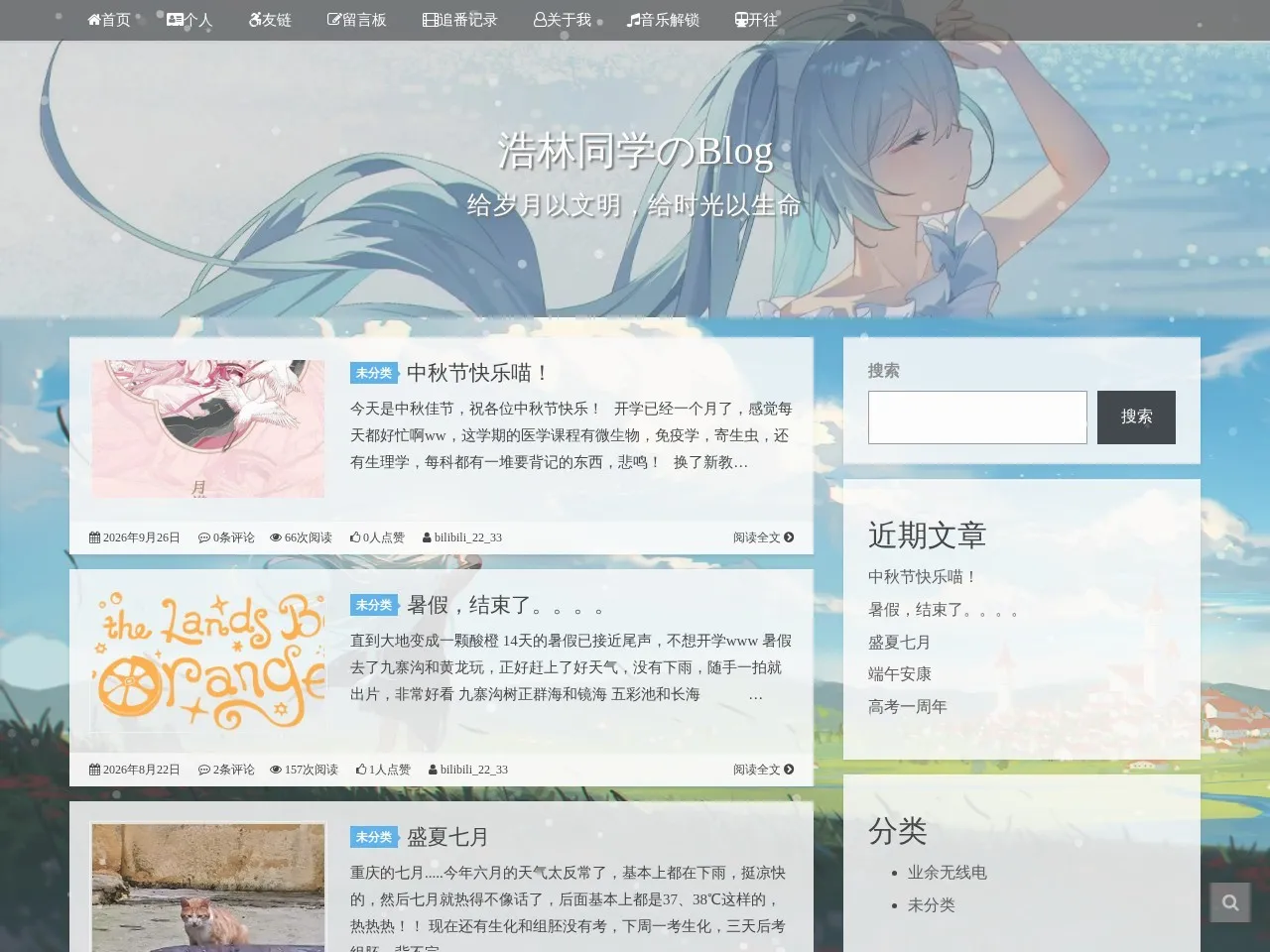Viewport: 1270px width, 952px height.
Task: Open recent article 中秋节快乐喵！ in sidebar
Action: (924, 577)
